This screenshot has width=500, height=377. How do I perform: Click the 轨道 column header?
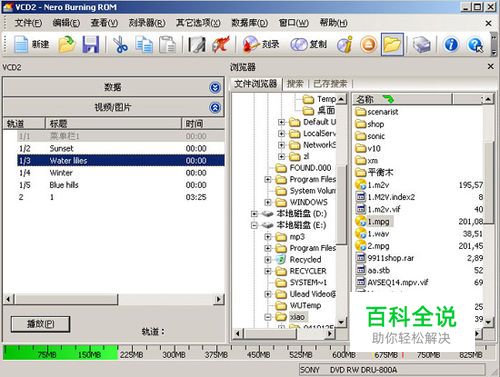(24, 124)
